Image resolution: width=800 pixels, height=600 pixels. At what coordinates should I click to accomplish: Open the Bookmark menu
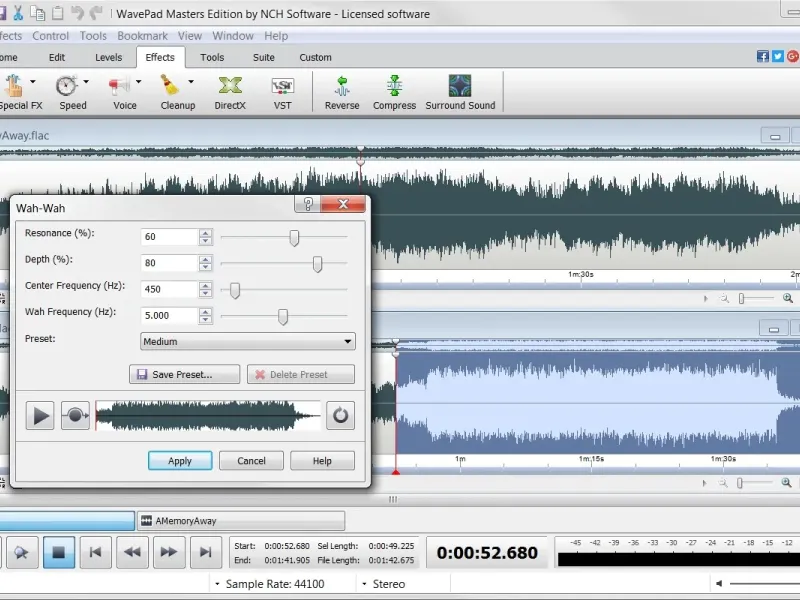pos(142,36)
